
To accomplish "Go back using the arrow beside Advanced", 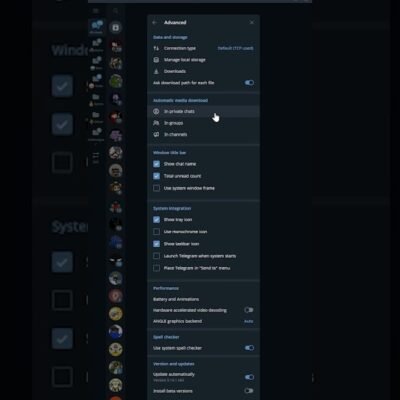I will pyautogui.click(x=154, y=23).
